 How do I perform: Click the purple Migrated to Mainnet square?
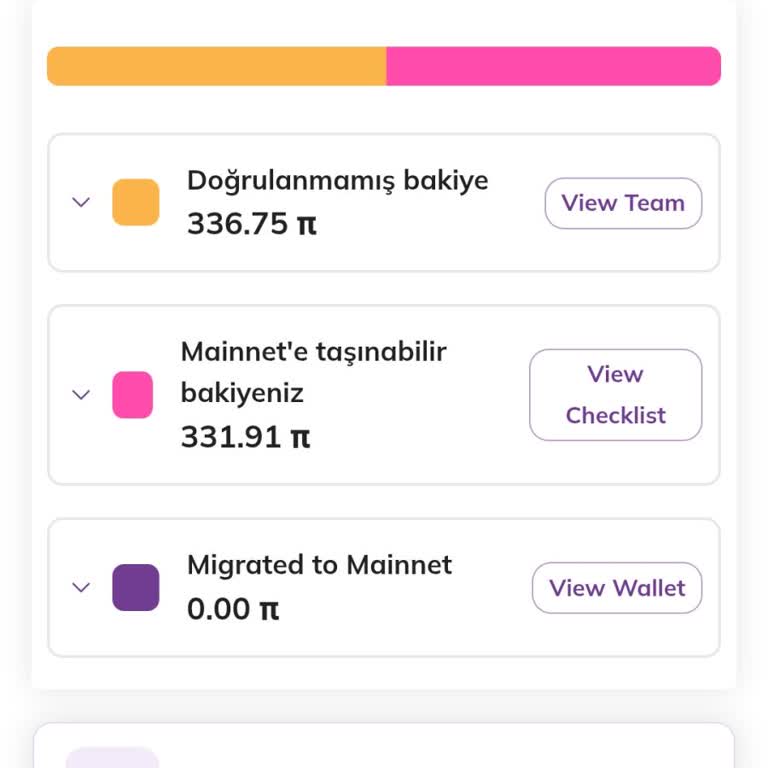[136, 588]
